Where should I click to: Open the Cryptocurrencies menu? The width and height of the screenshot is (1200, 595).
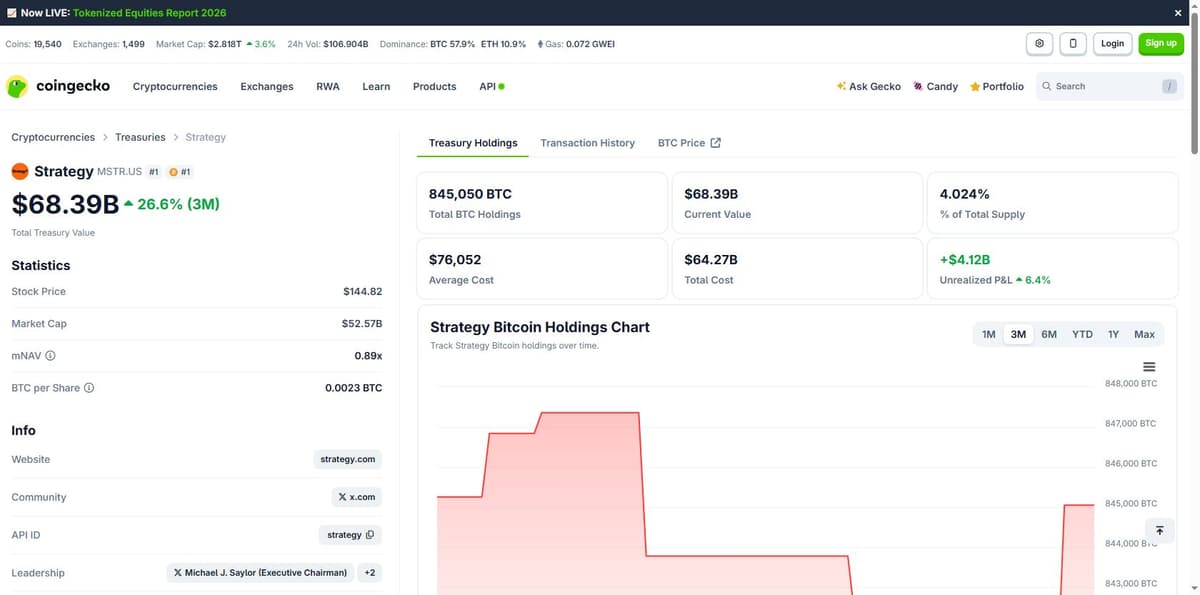[175, 87]
